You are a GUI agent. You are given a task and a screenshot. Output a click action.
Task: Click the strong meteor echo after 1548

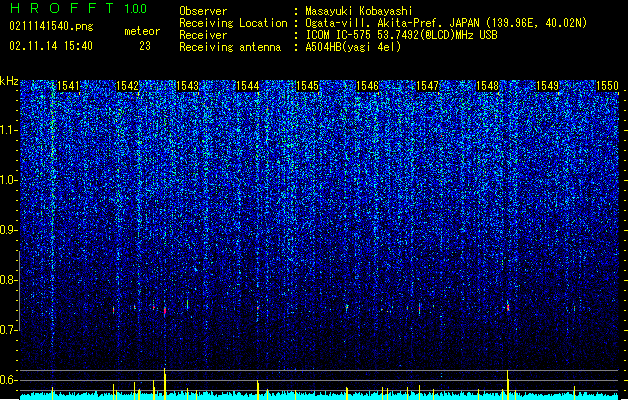(508, 306)
